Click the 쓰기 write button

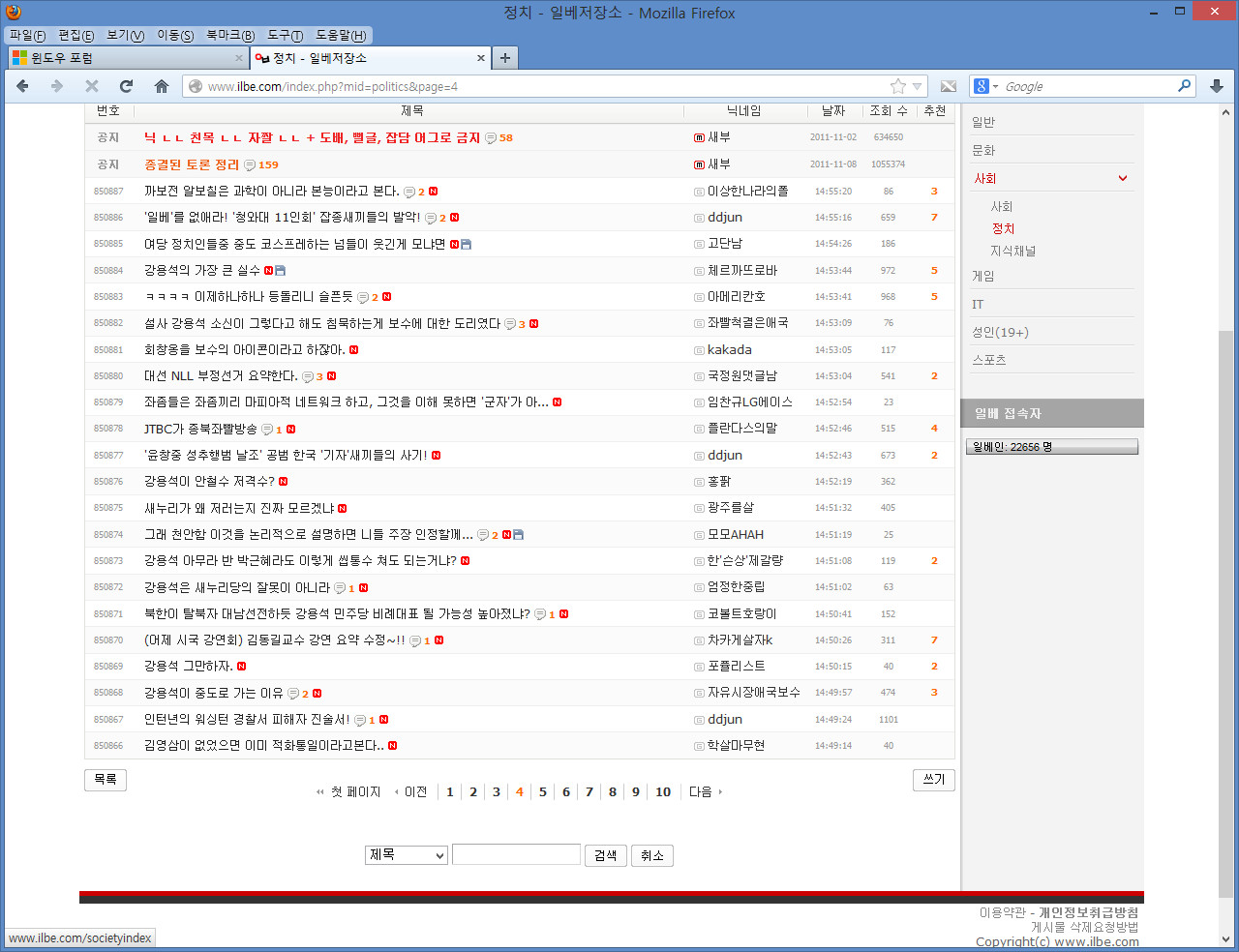click(x=934, y=780)
